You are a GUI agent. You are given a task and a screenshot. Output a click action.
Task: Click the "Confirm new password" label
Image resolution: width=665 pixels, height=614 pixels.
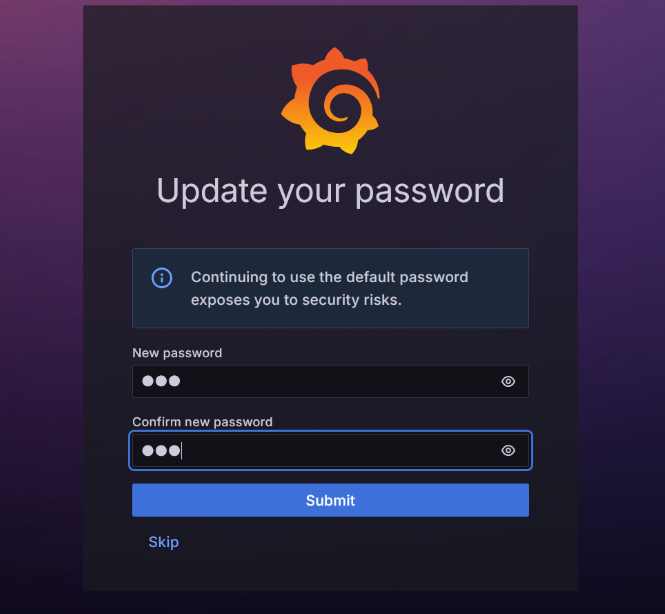(202, 422)
